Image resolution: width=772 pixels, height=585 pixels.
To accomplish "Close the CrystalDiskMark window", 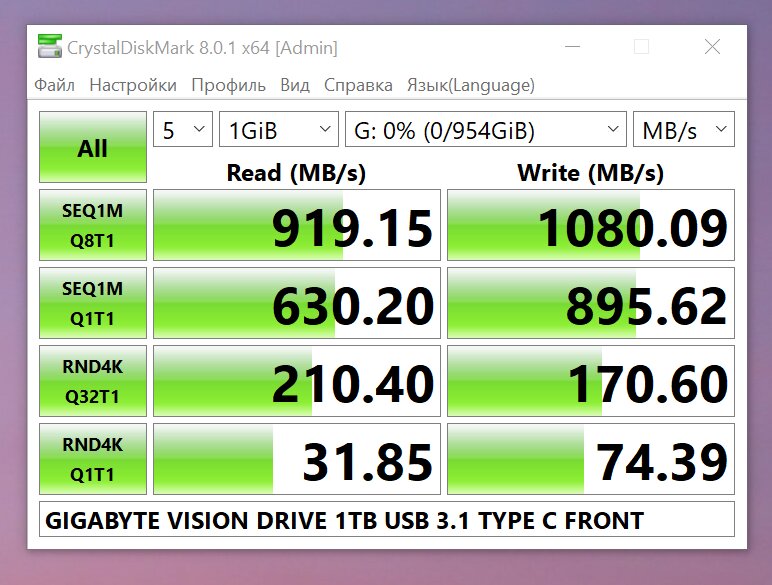I will point(712,47).
